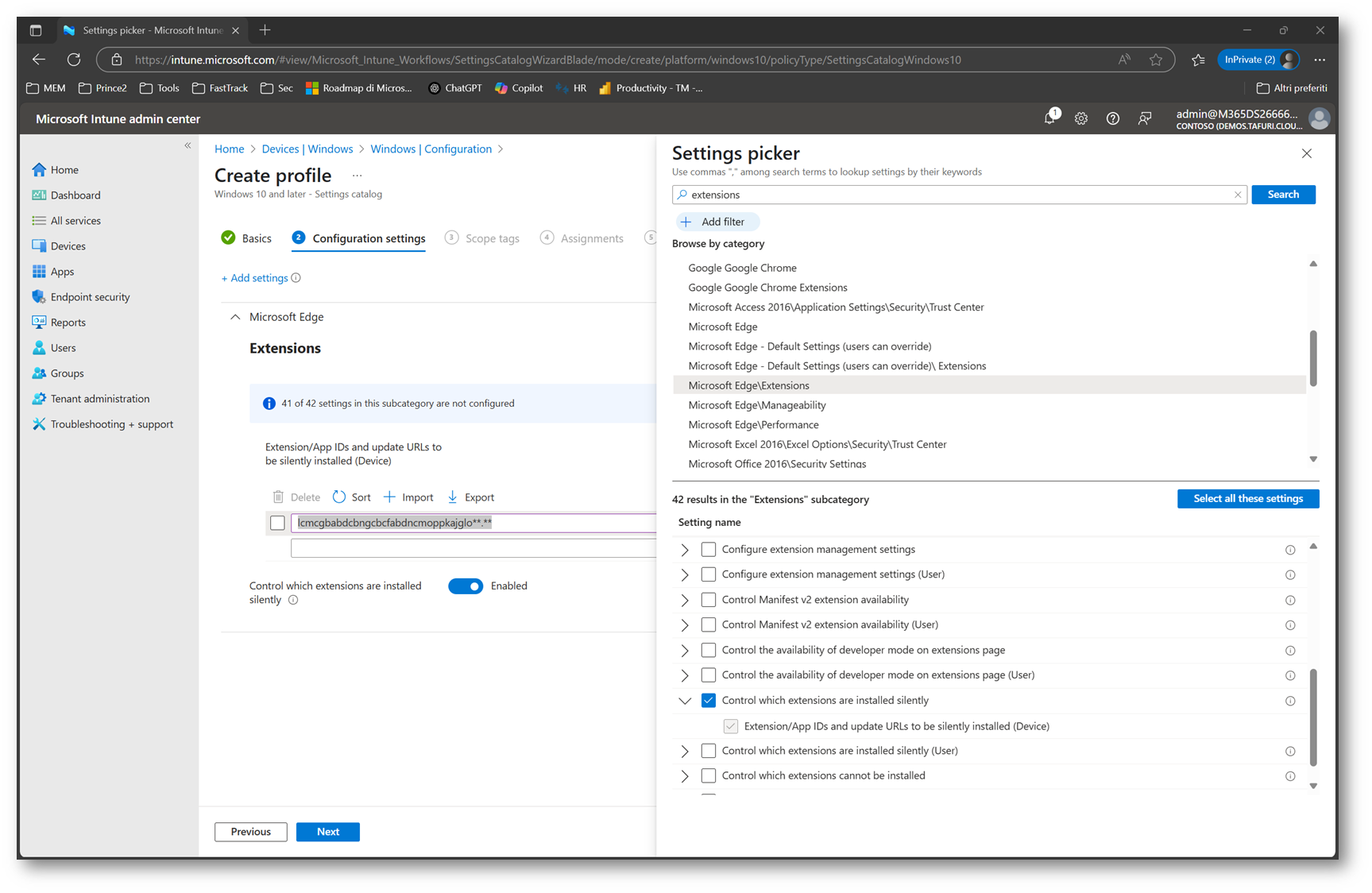Check Control Manifest v2 extension availability (User)
The height and width of the screenshot is (893, 1372).
pyautogui.click(x=709, y=624)
